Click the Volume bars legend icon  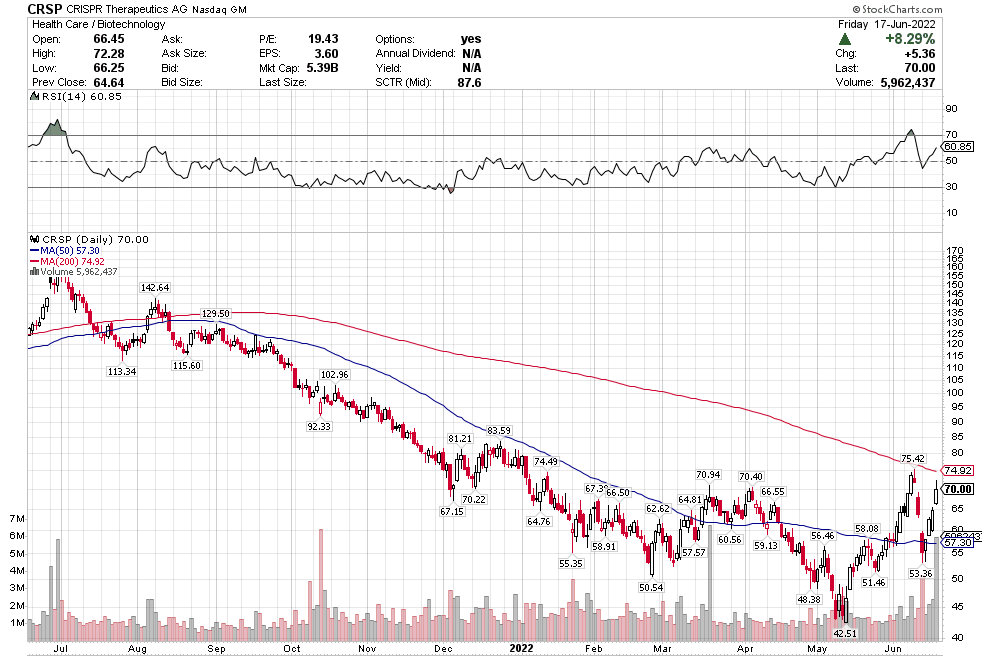coord(33,271)
